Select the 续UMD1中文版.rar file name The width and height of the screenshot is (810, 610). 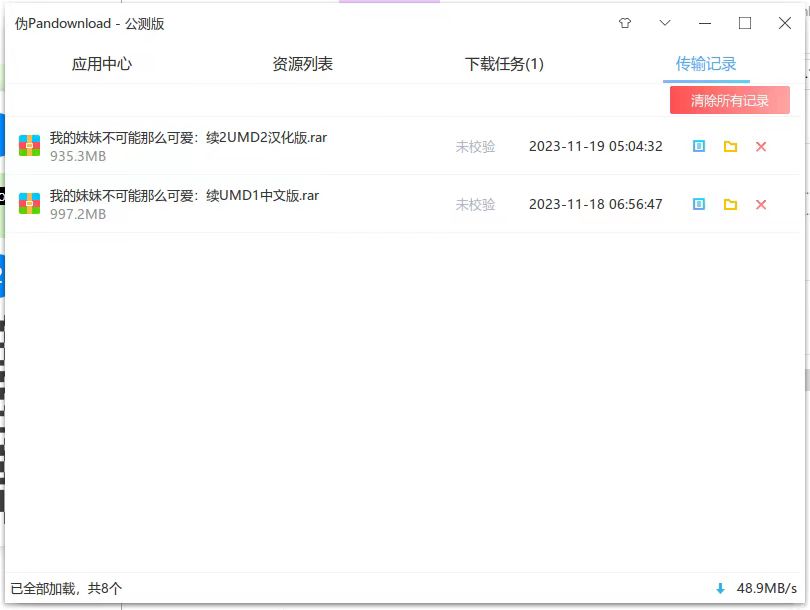pyautogui.click(x=184, y=196)
